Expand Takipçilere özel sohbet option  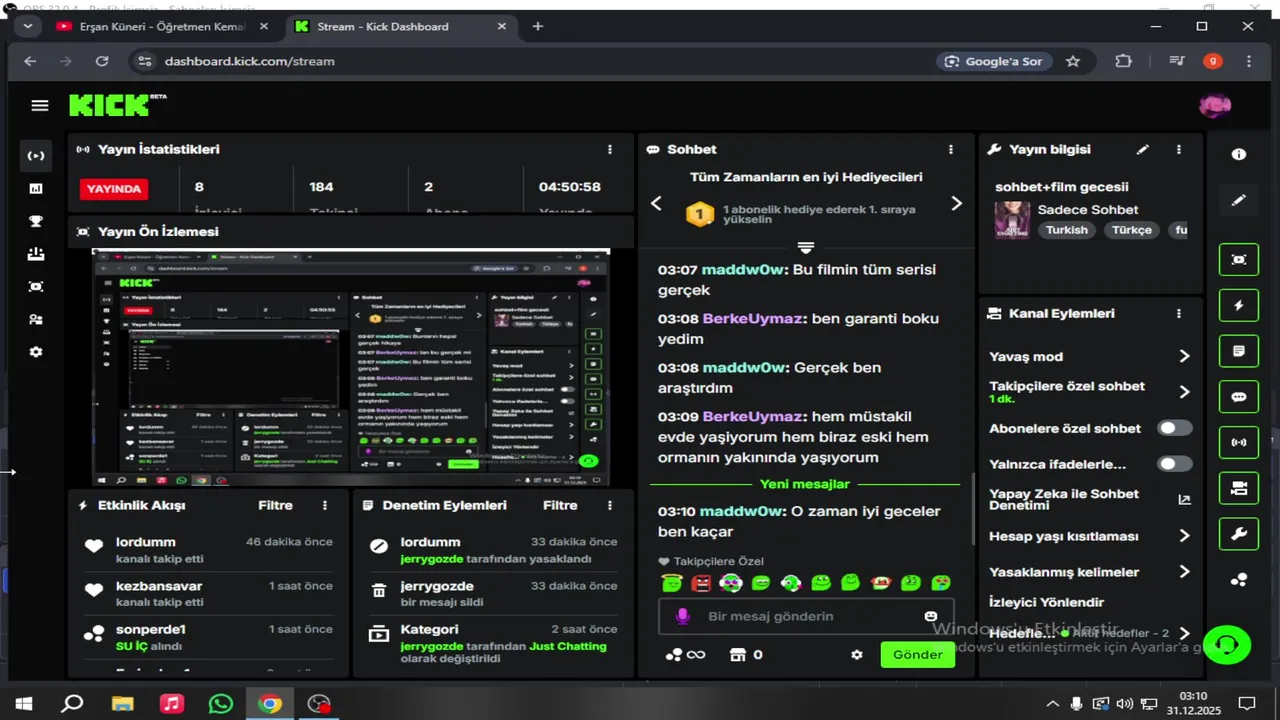(x=1185, y=392)
